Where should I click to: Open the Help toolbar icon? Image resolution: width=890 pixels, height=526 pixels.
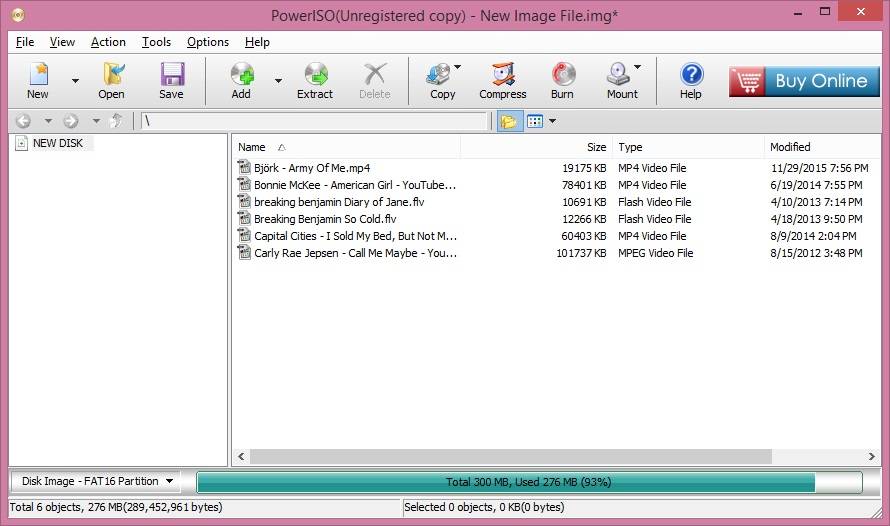691,81
